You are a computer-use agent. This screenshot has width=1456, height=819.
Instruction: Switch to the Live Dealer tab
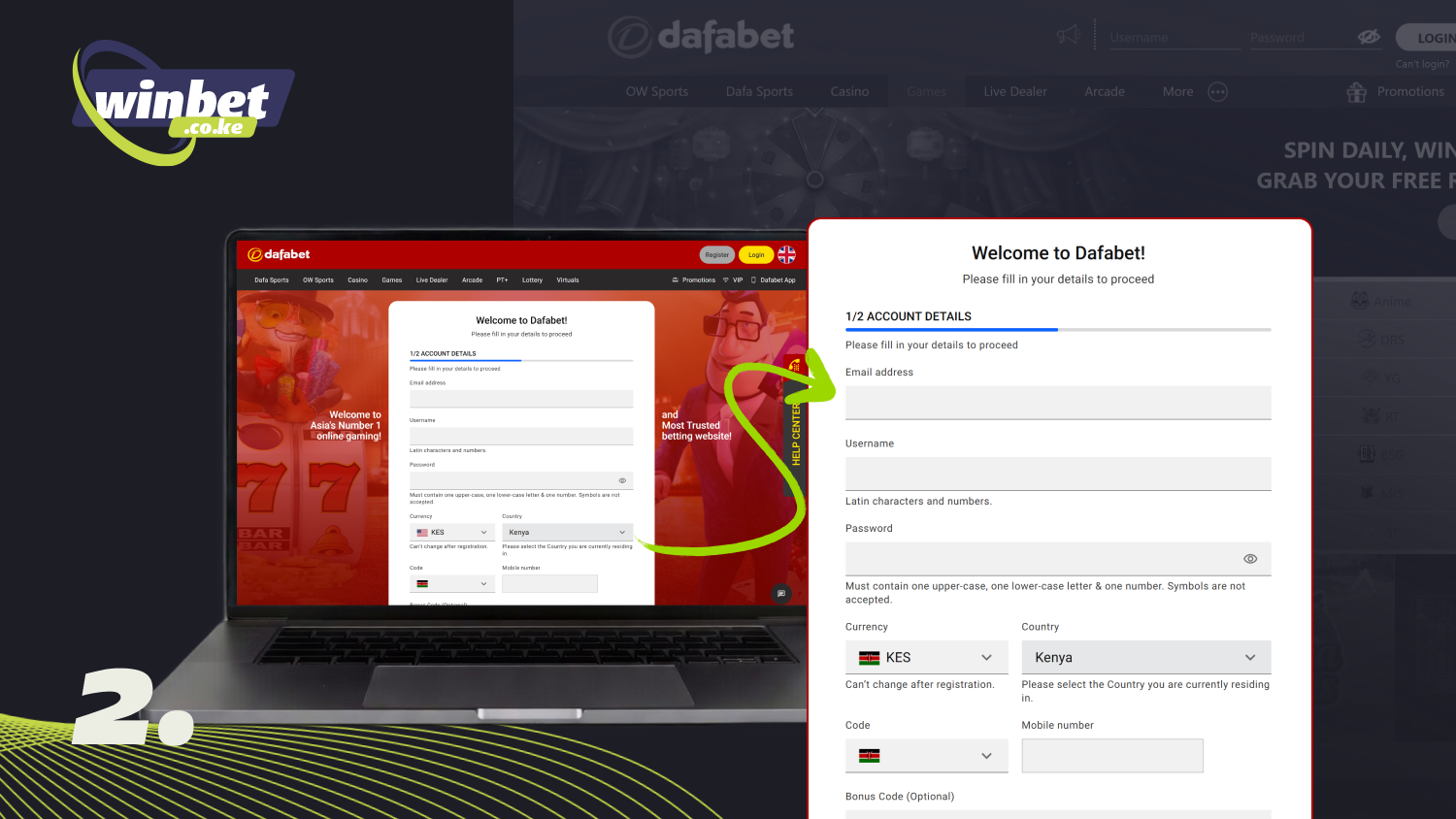point(1014,91)
